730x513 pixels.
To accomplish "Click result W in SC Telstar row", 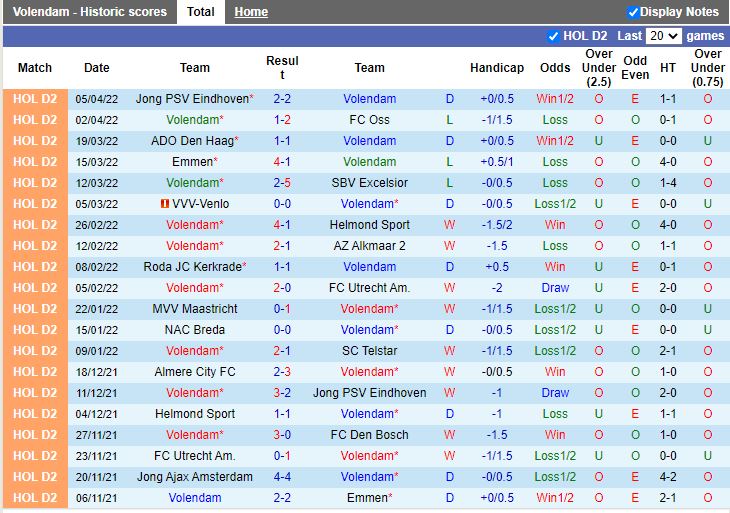I will [449, 351].
